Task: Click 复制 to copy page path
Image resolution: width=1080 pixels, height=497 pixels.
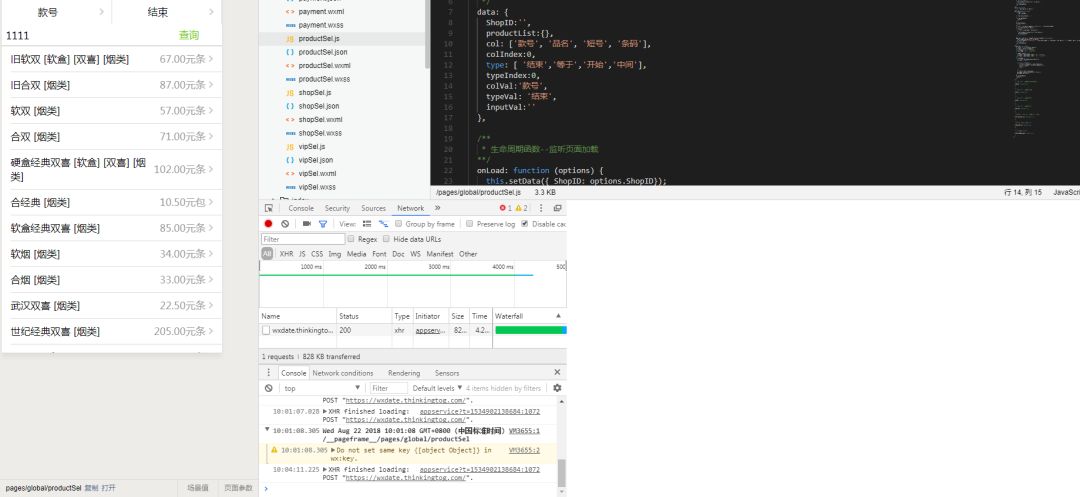Action: tap(91, 487)
